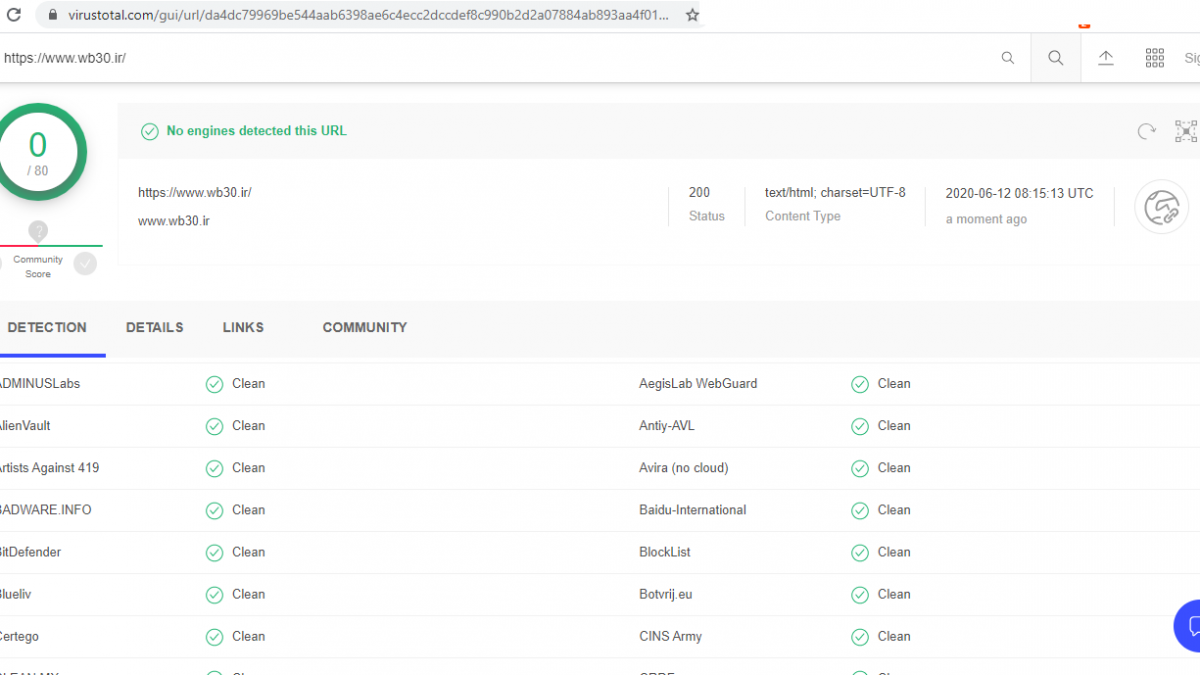Click check icon next to No engines detected
1200x675 pixels.
pyautogui.click(x=150, y=131)
